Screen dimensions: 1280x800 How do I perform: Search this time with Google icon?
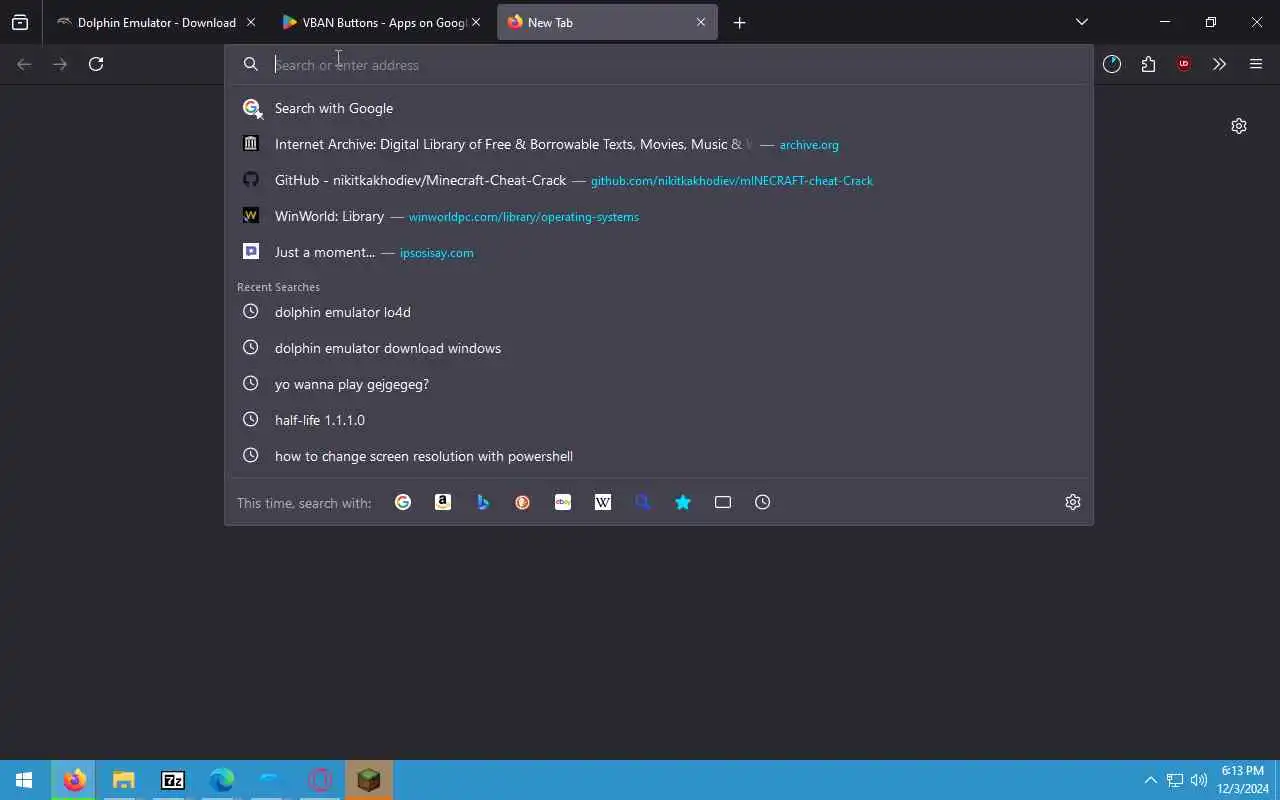point(403,502)
